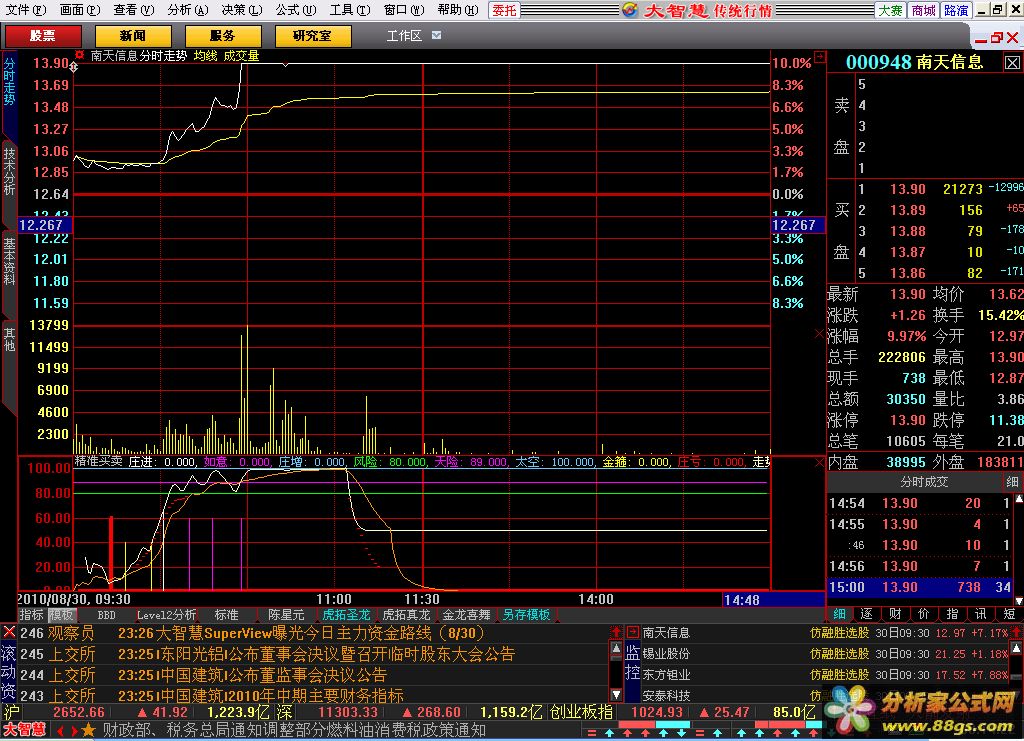The width and height of the screenshot is (1024, 741).
Task: Select the 价 tab under trade list
Action: point(923,614)
